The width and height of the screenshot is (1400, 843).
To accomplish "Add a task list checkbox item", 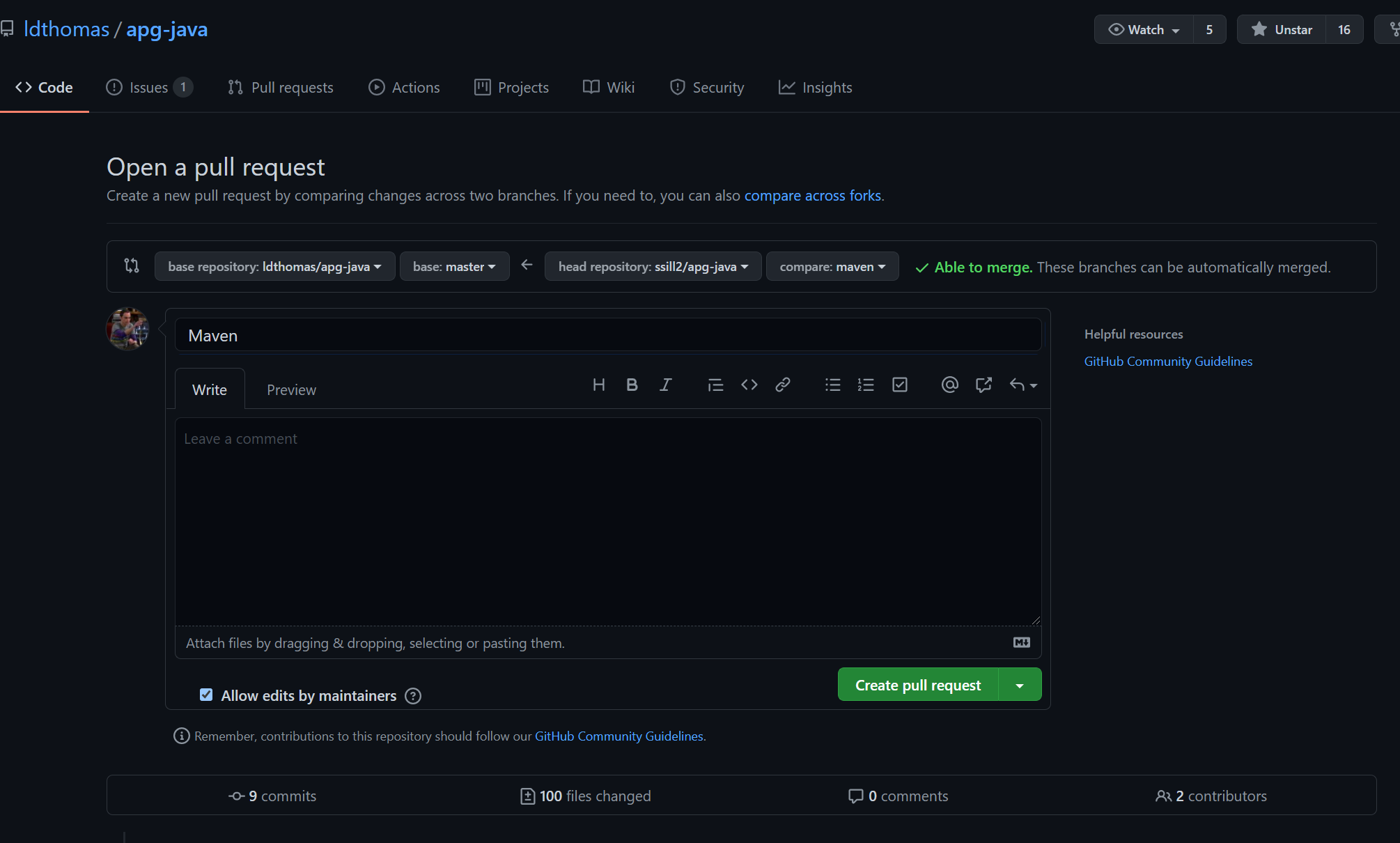I will (900, 385).
